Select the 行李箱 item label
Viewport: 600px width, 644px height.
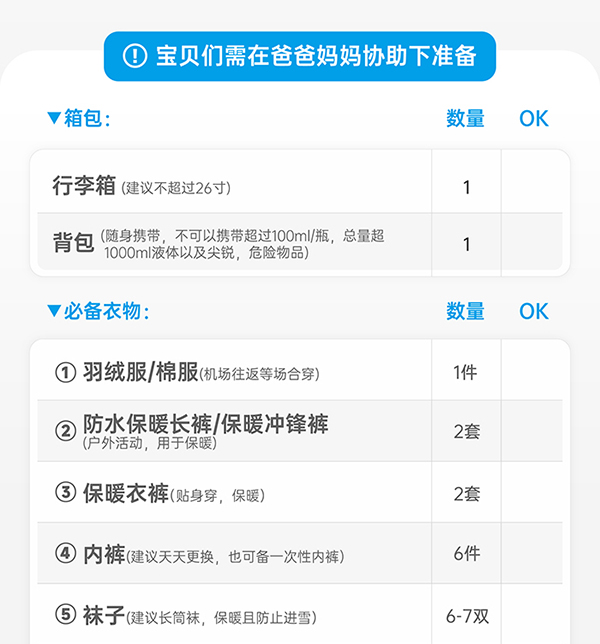(84, 186)
